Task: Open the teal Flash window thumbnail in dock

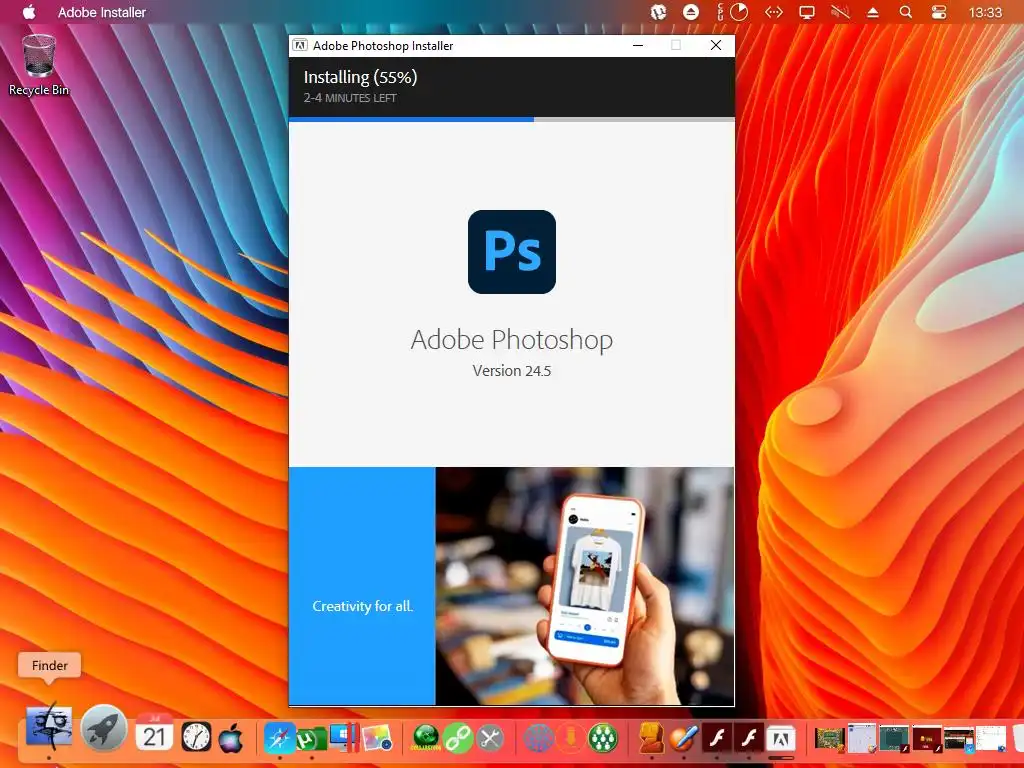Action: 894,739
